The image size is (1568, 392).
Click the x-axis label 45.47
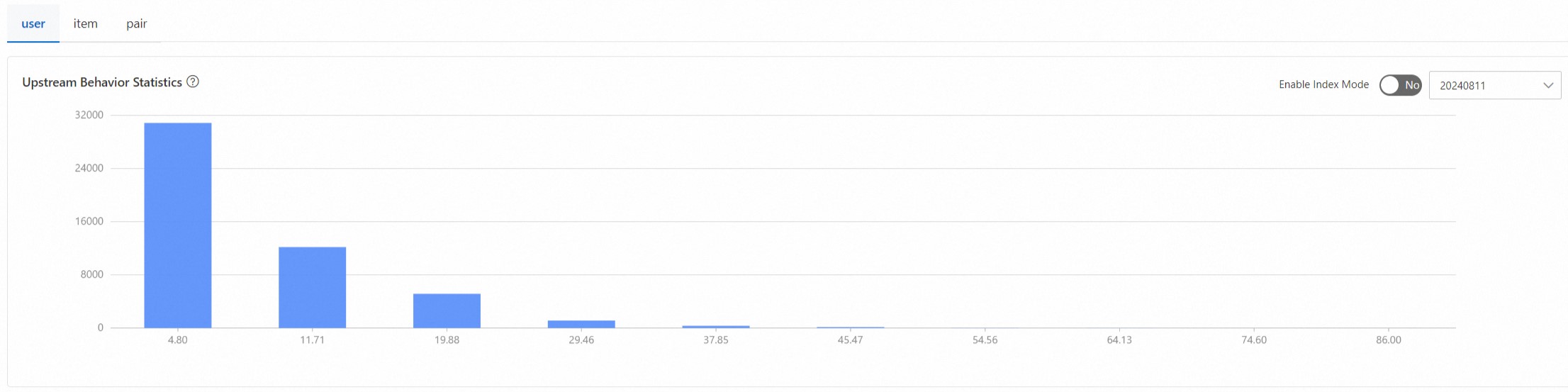point(850,340)
